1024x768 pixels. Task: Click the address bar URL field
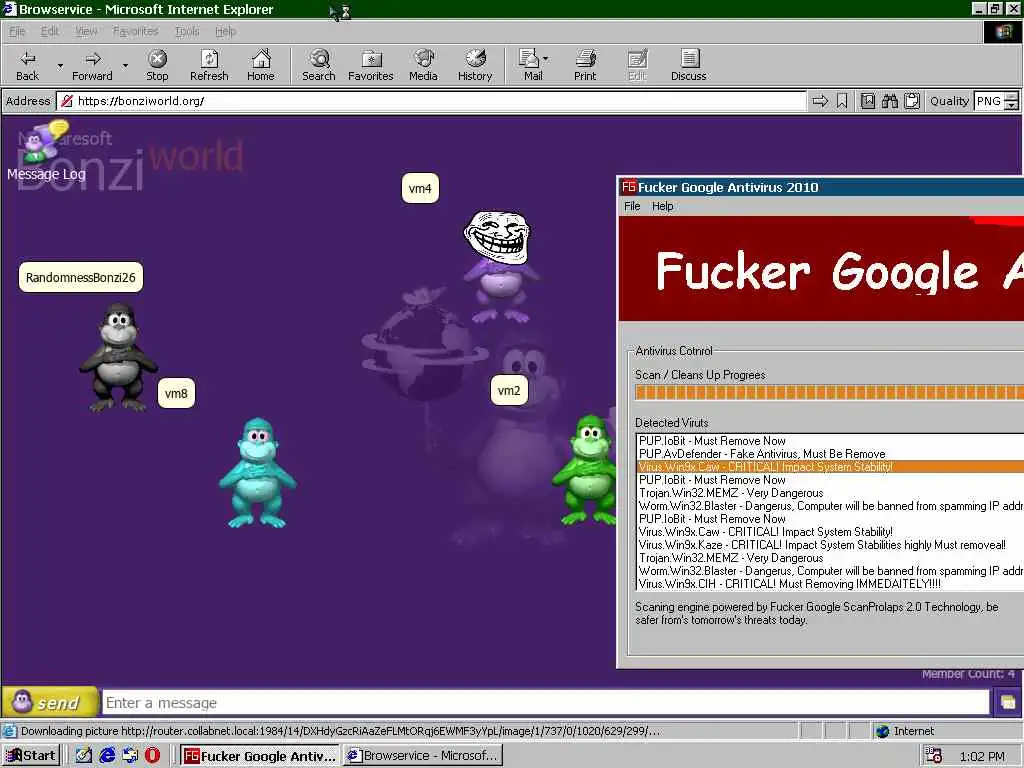[432, 101]
